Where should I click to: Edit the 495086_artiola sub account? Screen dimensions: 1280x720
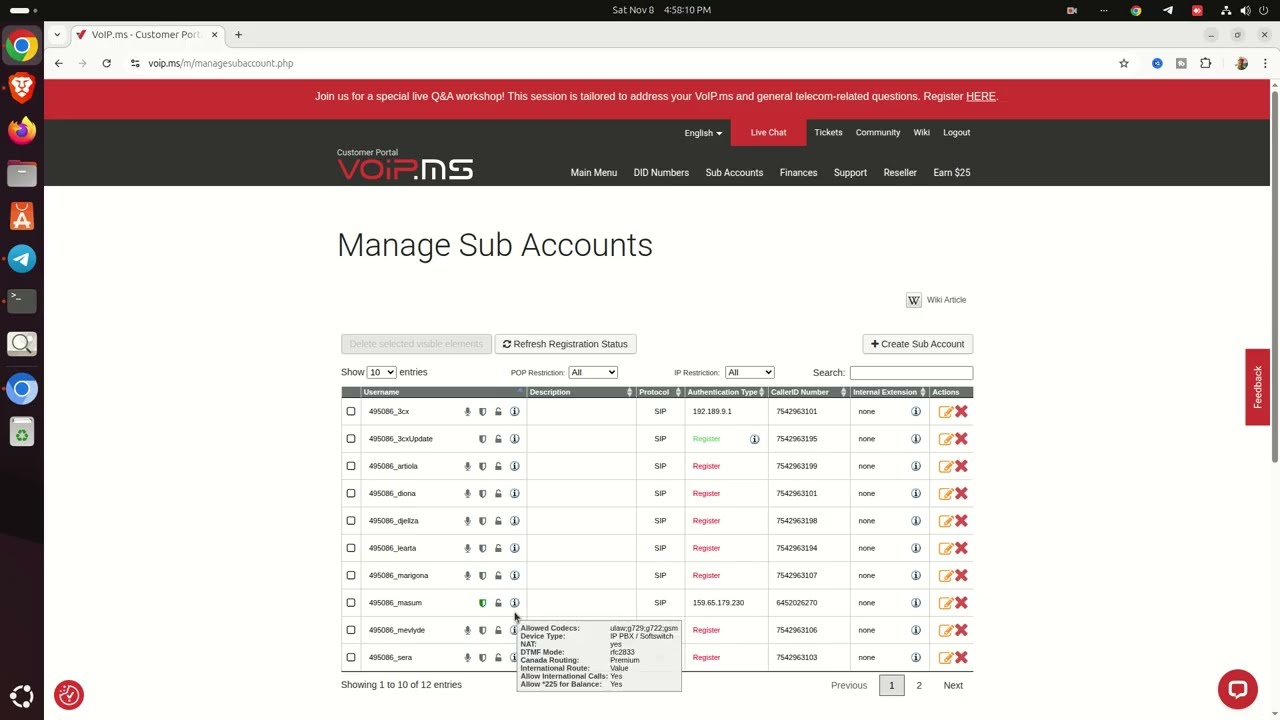pyautogui.click(x=945, y=466)
